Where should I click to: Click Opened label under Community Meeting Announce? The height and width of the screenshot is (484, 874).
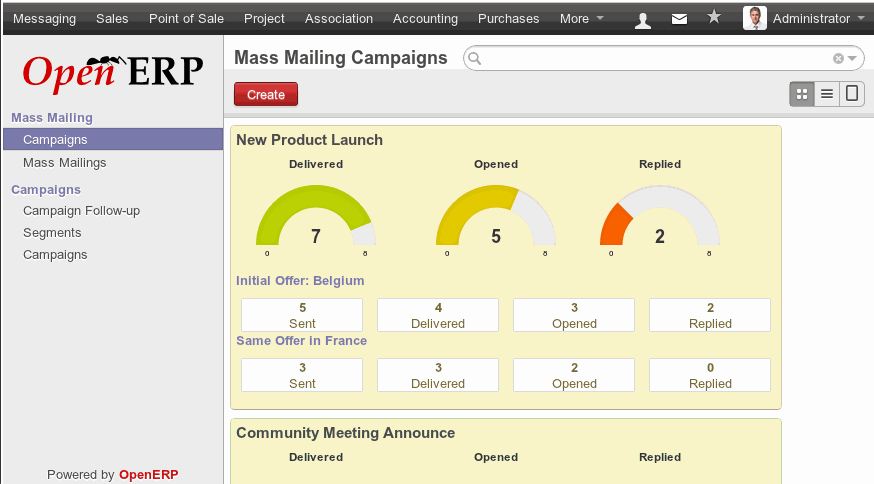(496, 457)
